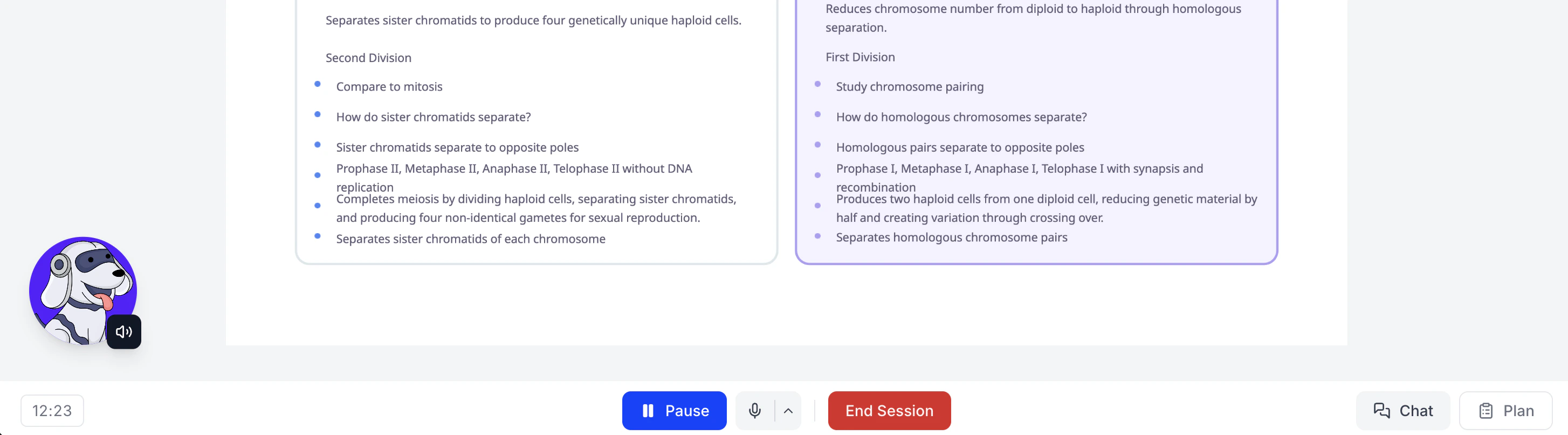The width and height of the screenshot is (1568, 435).
Task: Mute the tutor audio speaker icon
Action: 123,331
